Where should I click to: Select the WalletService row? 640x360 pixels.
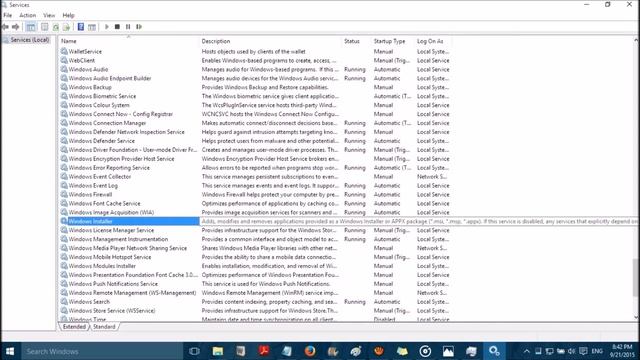click(255, 51)
